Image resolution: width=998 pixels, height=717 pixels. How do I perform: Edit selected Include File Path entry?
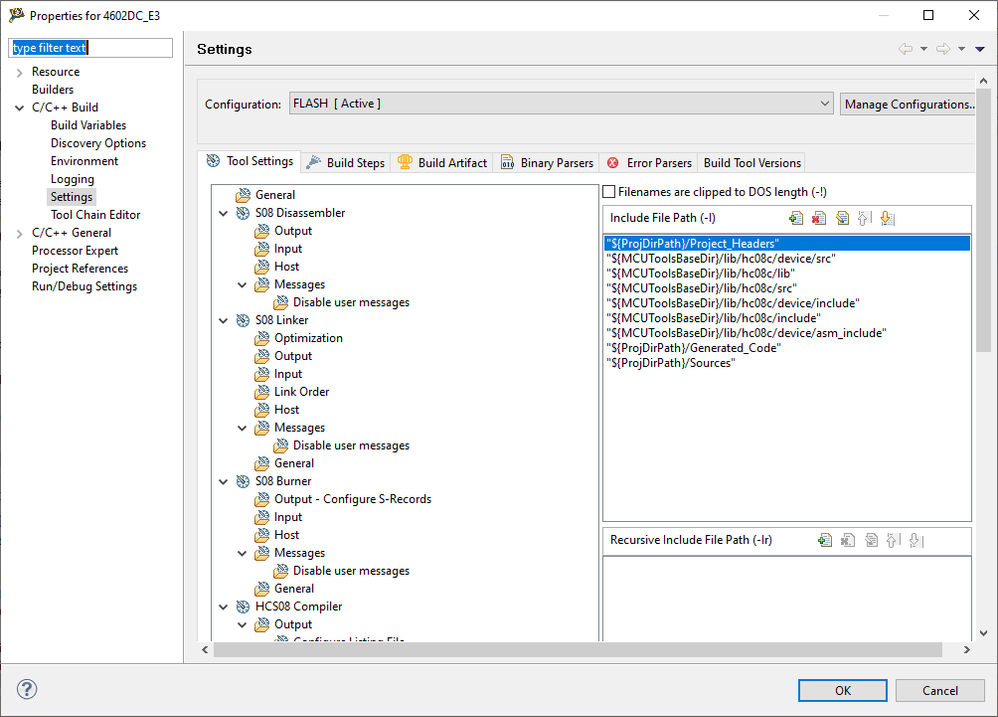(x=842, y=218)
